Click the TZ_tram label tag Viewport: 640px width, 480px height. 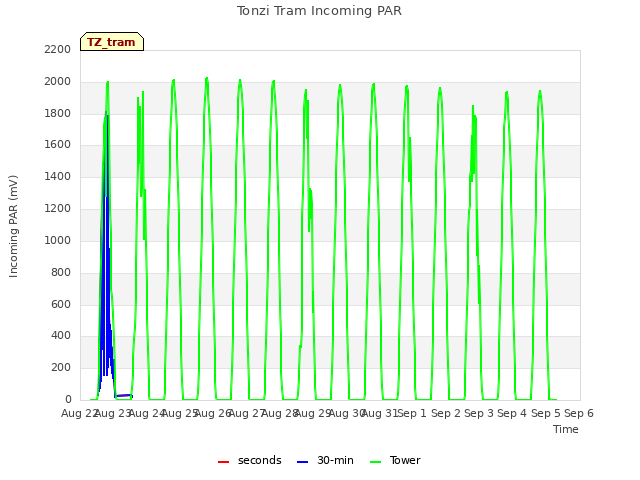(x=112, y=42)
